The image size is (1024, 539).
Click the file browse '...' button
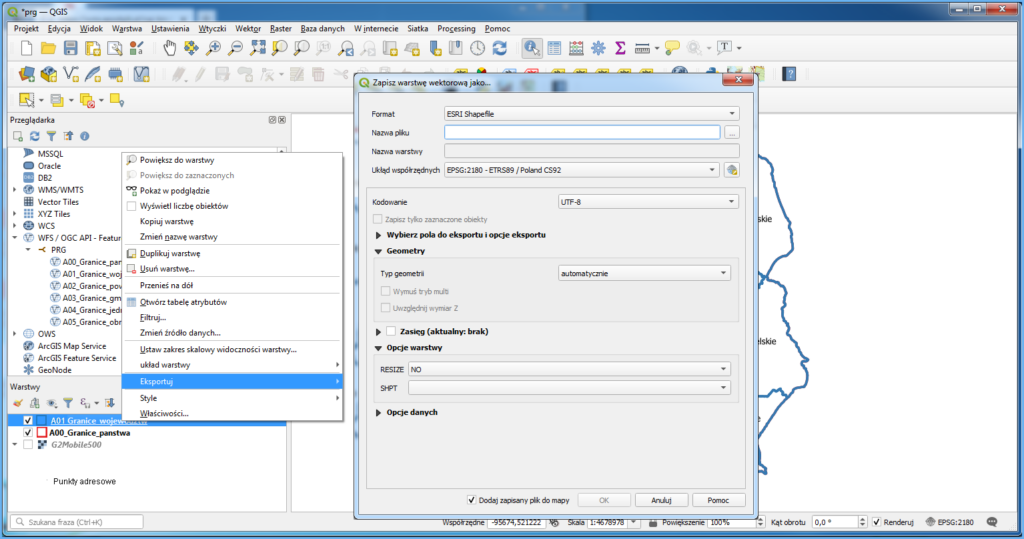[x=732, y=132]
